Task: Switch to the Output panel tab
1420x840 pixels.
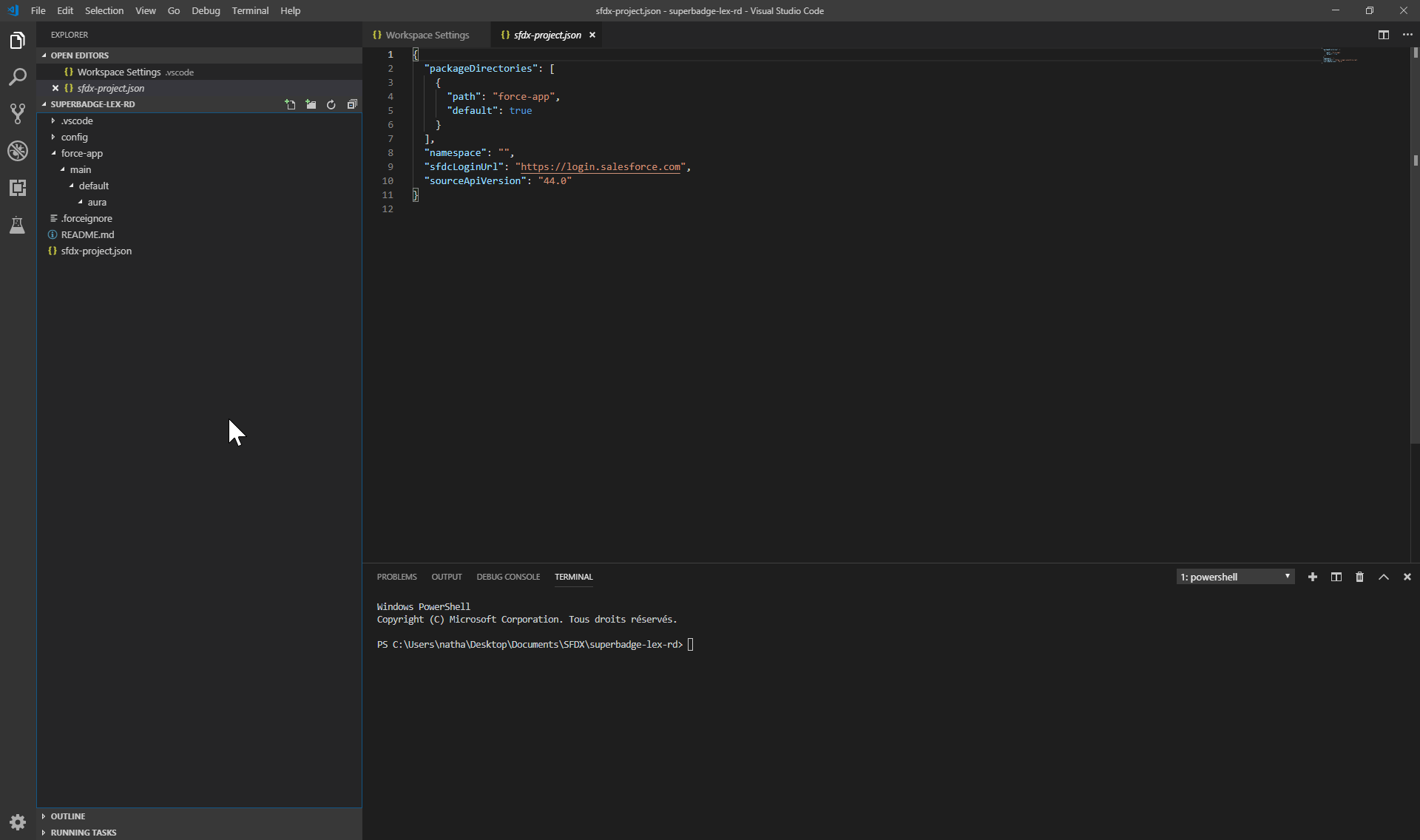Action: click(x=447, y=577)
